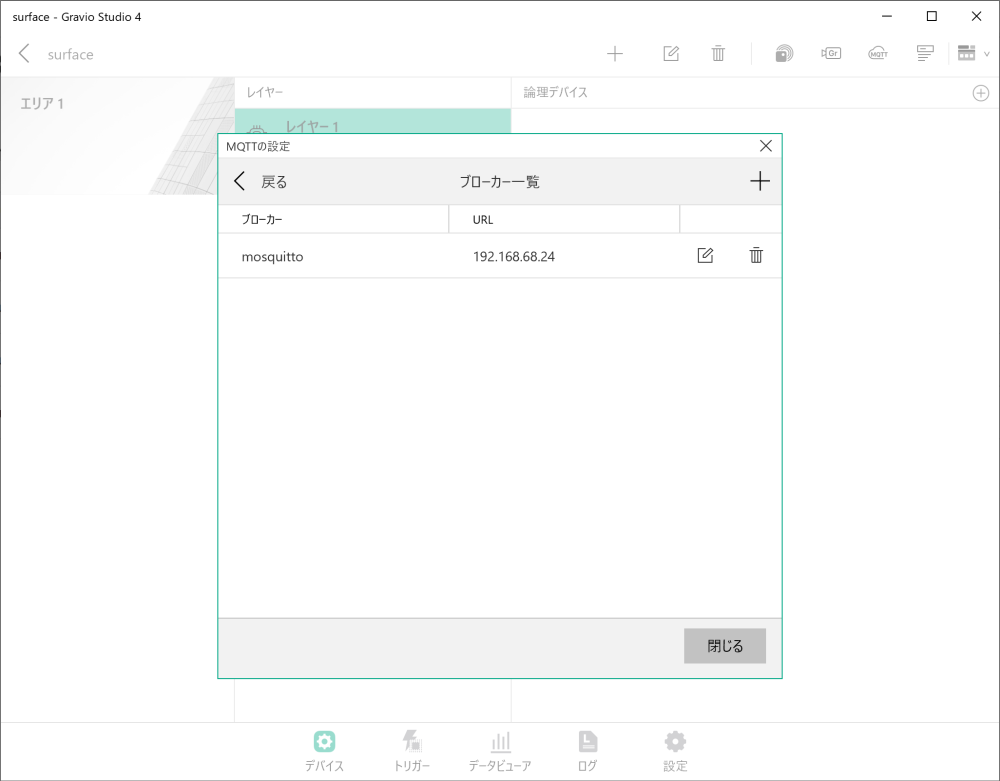Close the dialog with the 閉じる button
The height and width of the screenshot is (781, 1000).
pos(724,645)
